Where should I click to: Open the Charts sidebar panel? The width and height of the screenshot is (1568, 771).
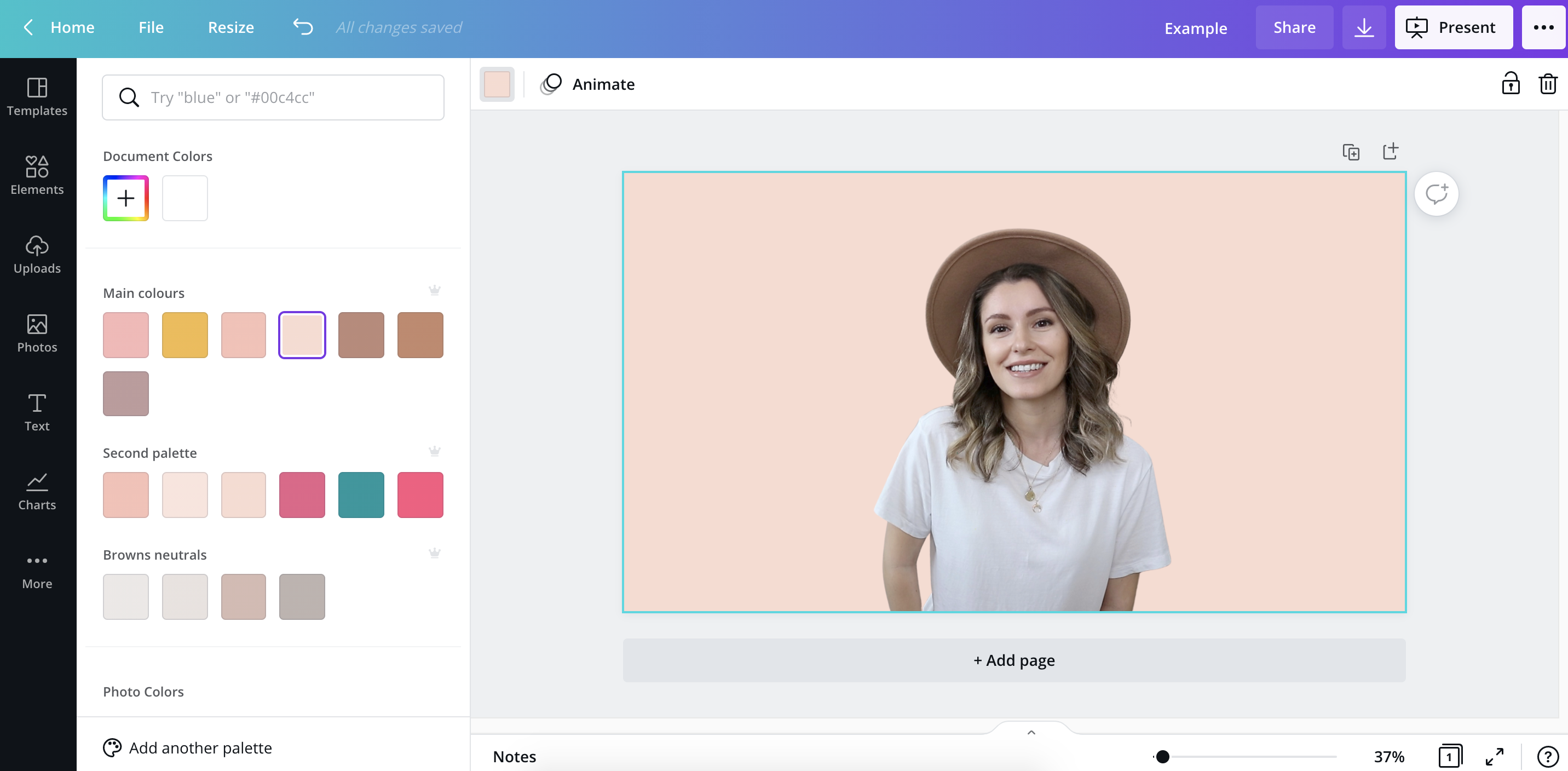[37, 492]
